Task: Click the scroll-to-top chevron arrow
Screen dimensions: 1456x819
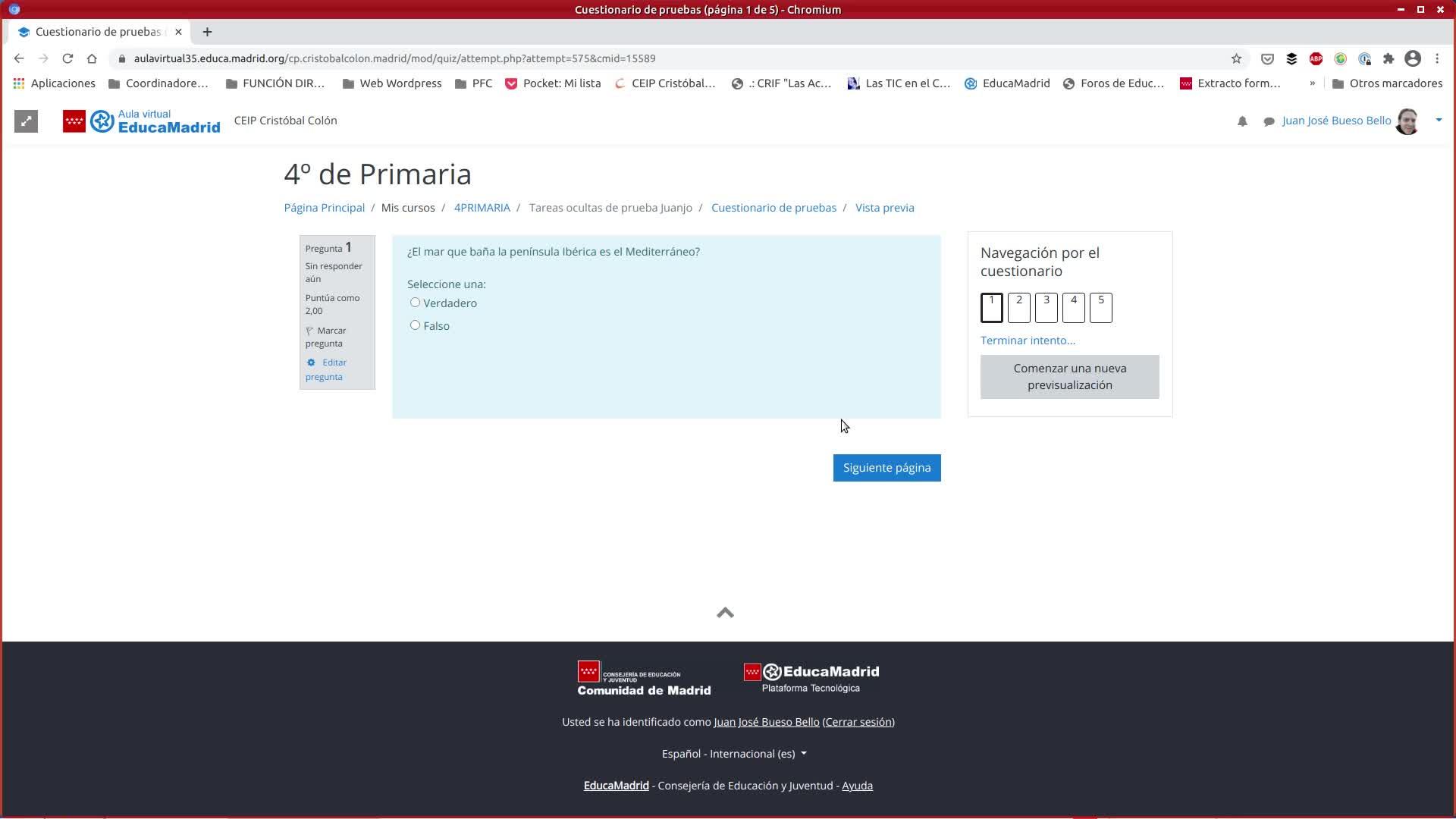Action: click(725, 613)
